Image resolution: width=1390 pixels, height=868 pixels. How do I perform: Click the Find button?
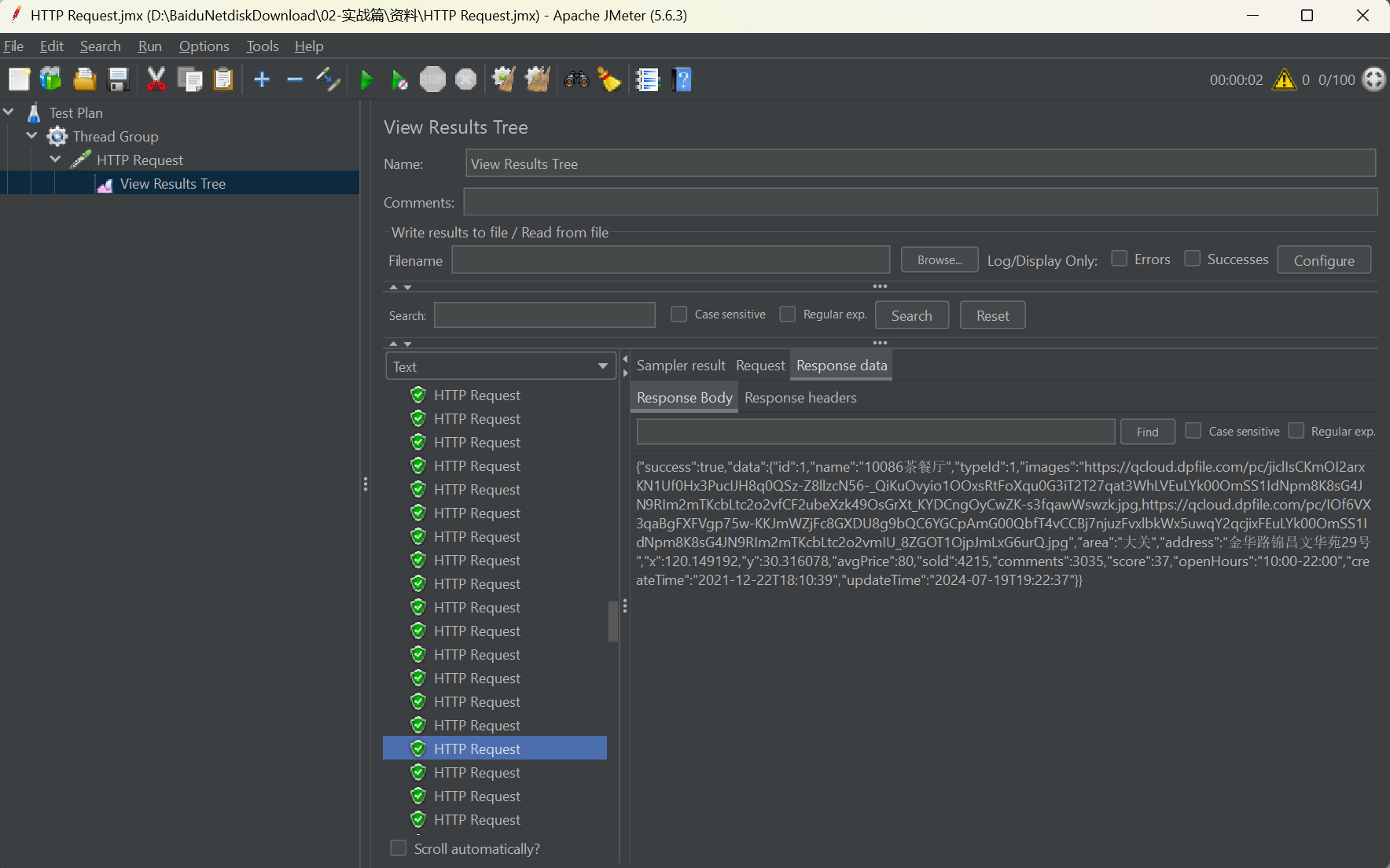tap(1148, 432)
